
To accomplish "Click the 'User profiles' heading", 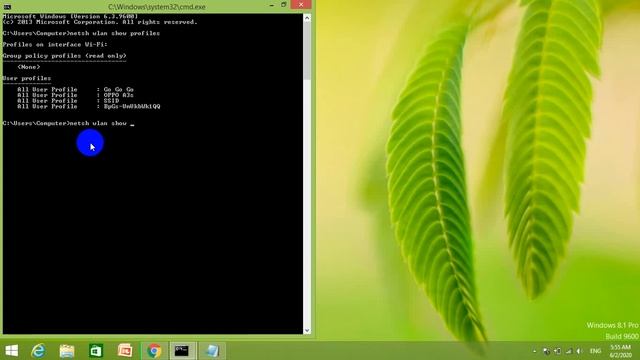I will pos(27,78).
